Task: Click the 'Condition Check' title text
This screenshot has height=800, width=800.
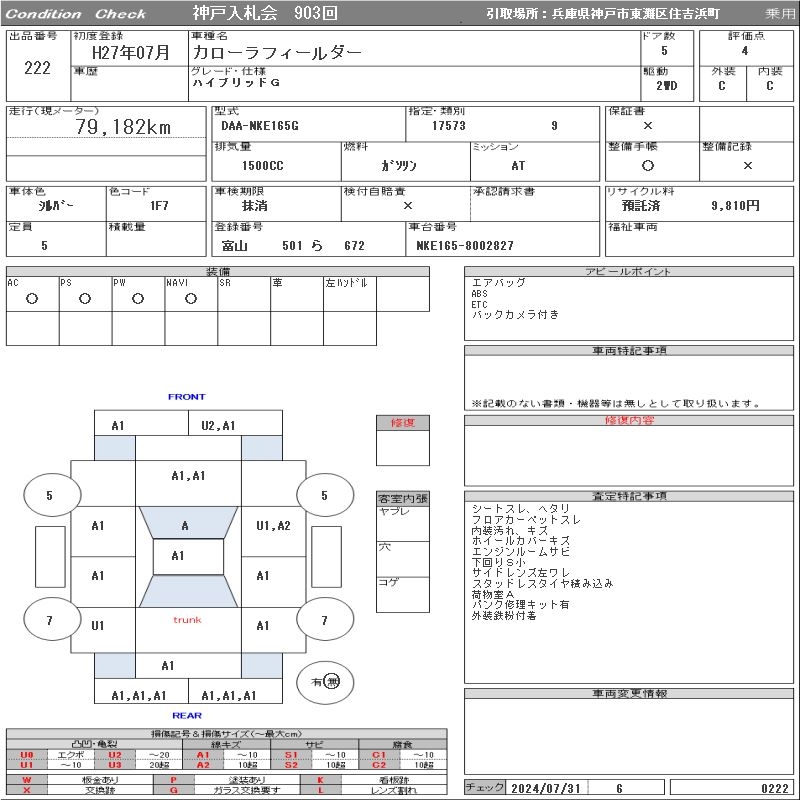Action: pos(76,14)
